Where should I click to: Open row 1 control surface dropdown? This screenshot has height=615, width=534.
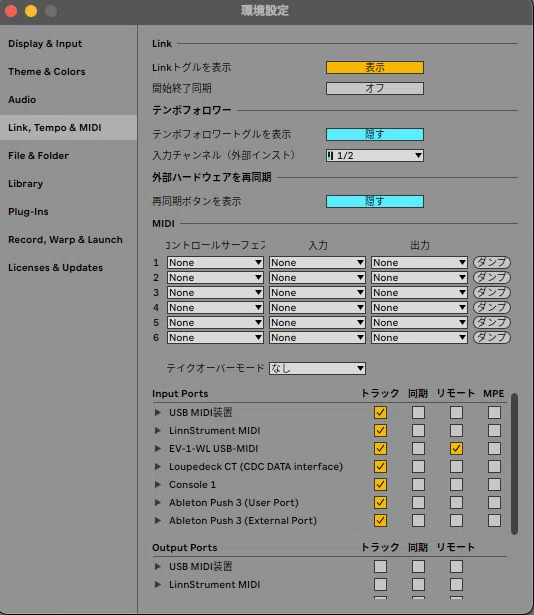coord(215,262)
